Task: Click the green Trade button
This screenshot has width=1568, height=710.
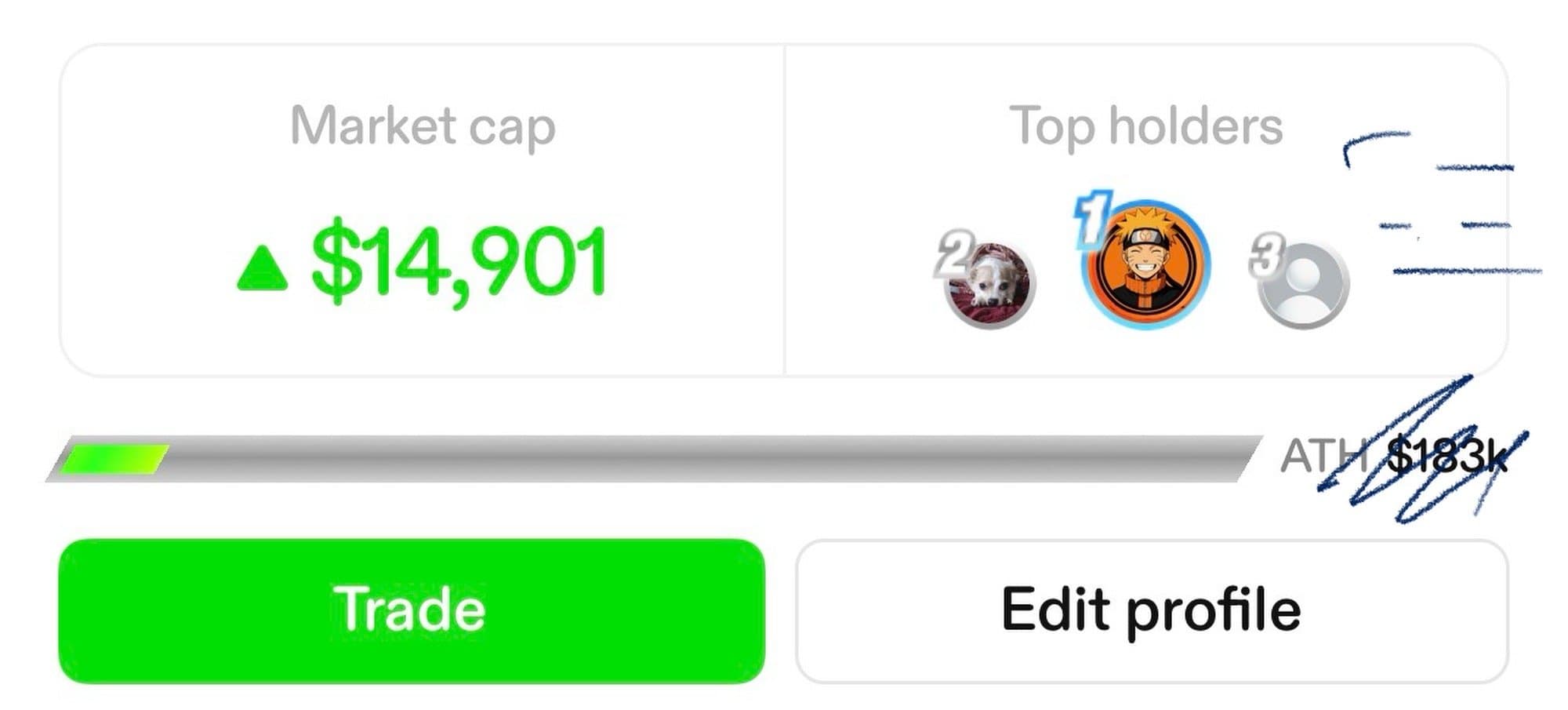Action: 412,611
